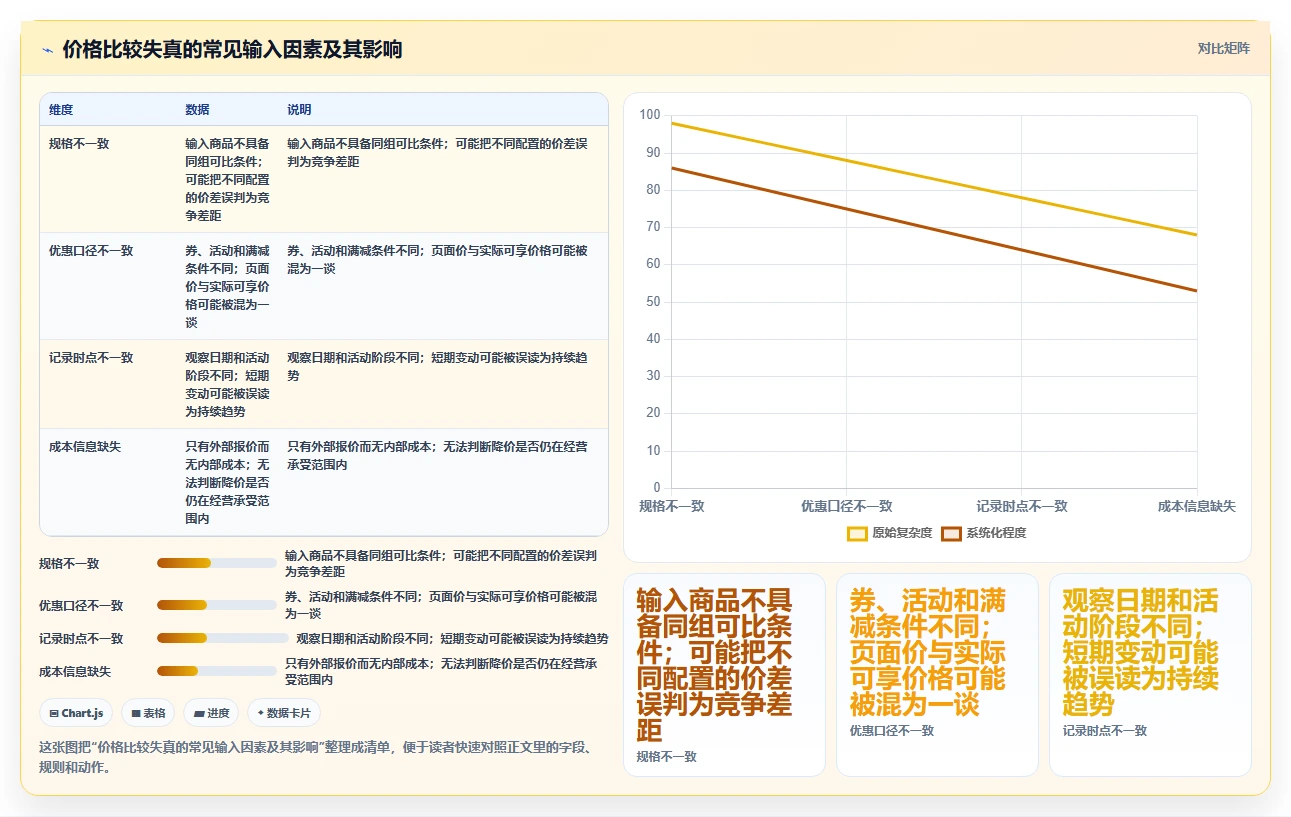Click the 规格不一致 progress bar
Screen dimensions: 1291x817
(x=217, y=563)
